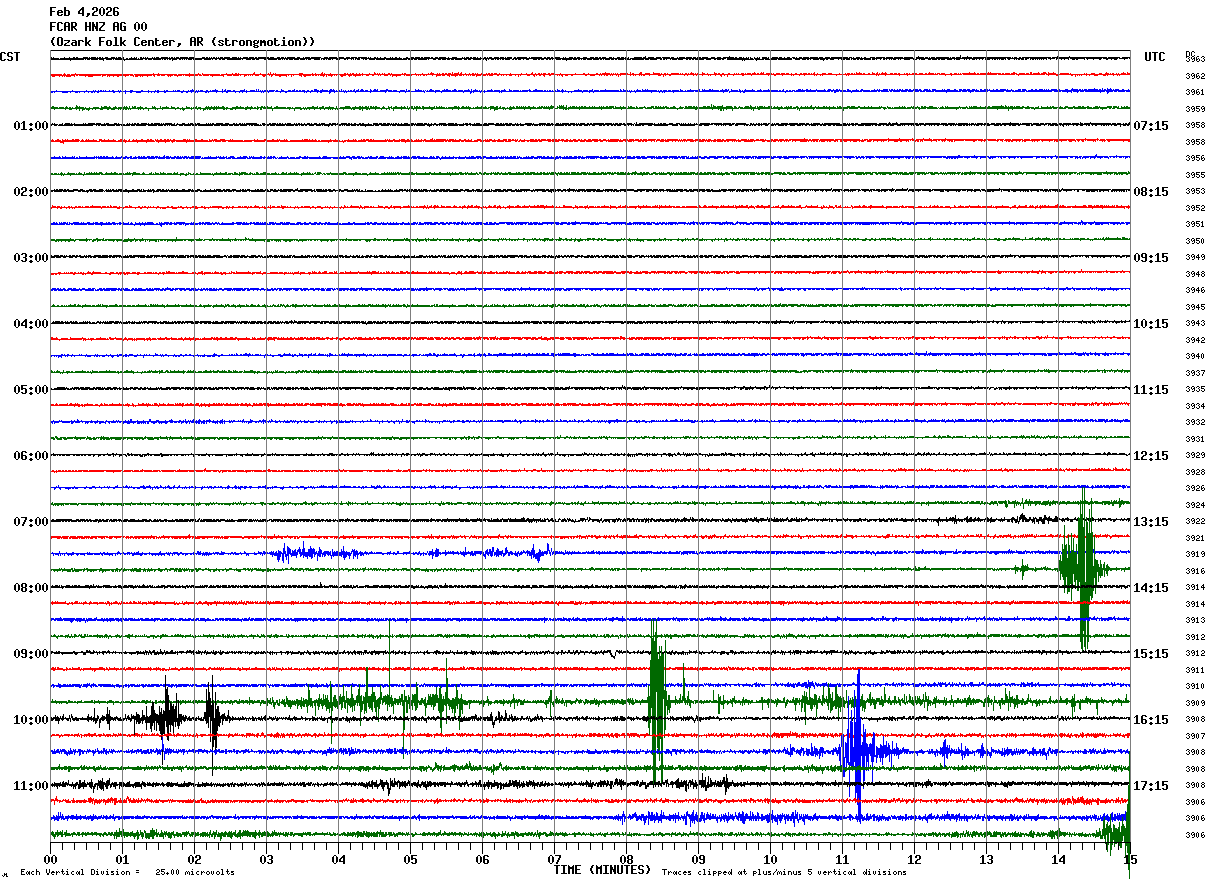Click the '07:00' CST hour label
This screenshot has height=886, width=1210.
point(30,522)
